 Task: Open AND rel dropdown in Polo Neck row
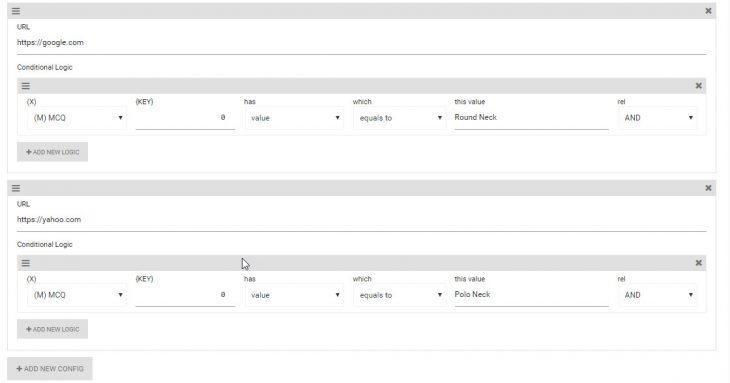coord(658,295)
